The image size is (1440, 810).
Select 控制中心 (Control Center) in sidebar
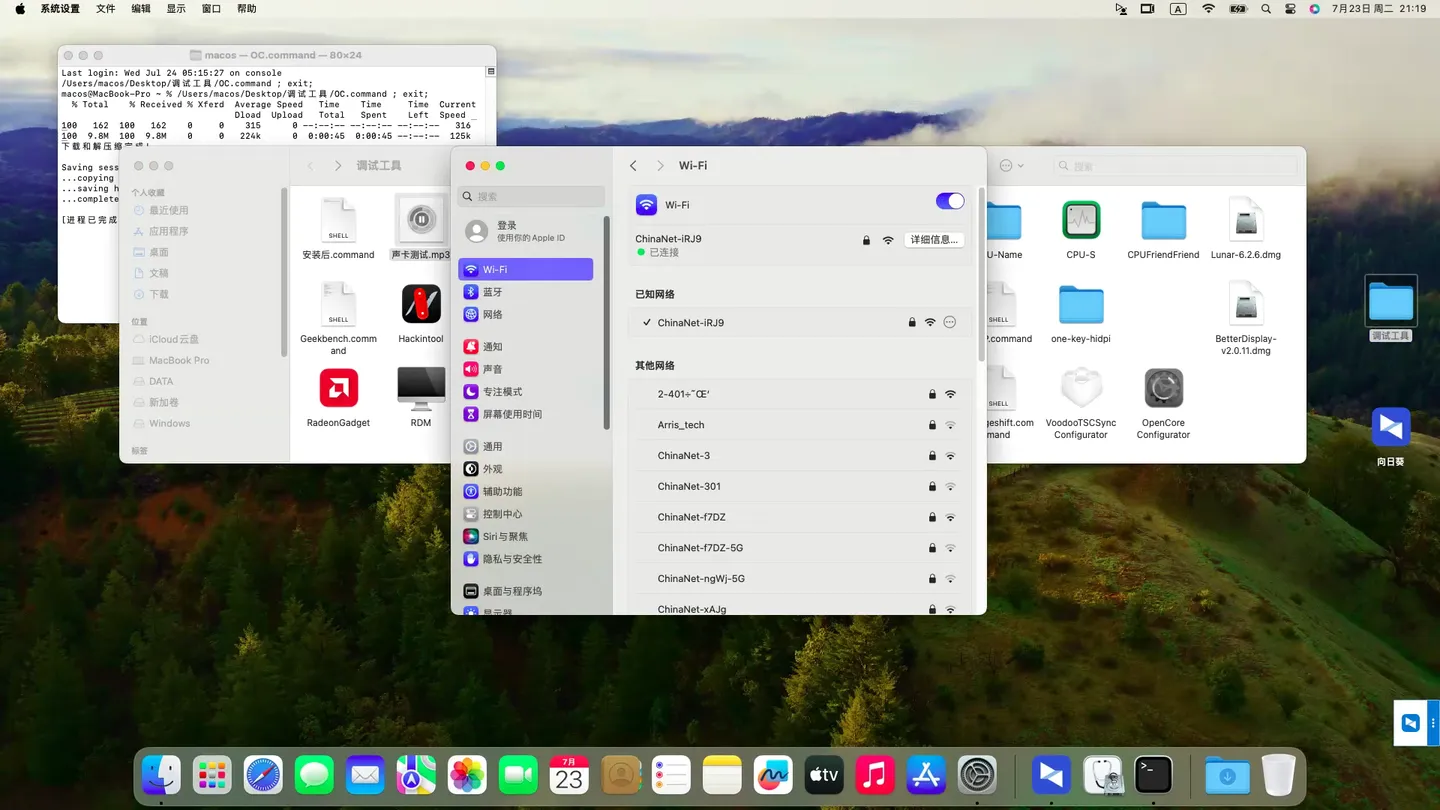click(x=502, y=514)
